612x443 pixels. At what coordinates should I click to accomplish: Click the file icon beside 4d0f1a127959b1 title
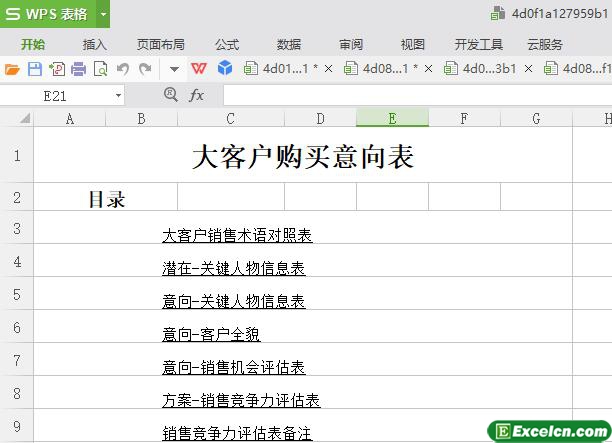click(x=498, y=13)
